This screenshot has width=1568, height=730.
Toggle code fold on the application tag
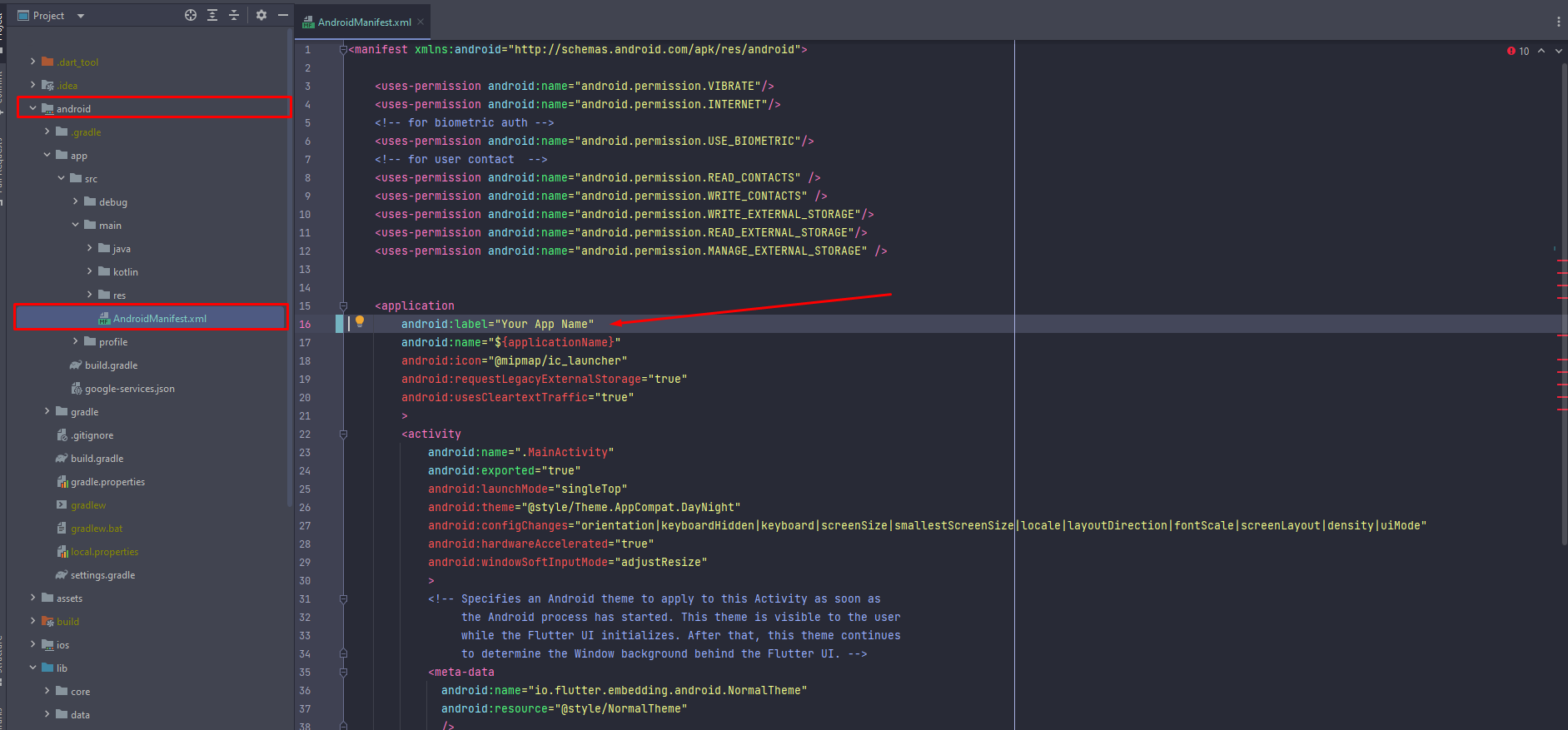pyautogui.click(x=343, y=306)
